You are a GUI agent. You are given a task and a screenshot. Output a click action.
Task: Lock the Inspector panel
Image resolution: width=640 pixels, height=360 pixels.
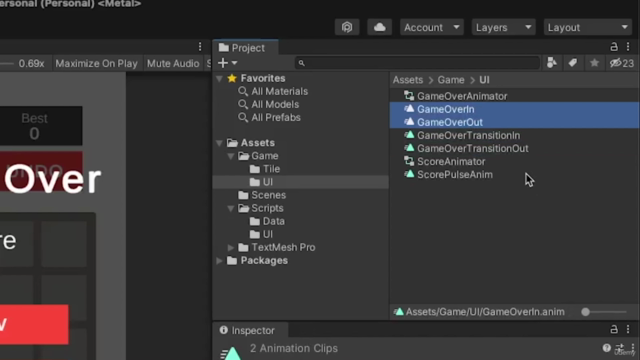click(613, 329)
